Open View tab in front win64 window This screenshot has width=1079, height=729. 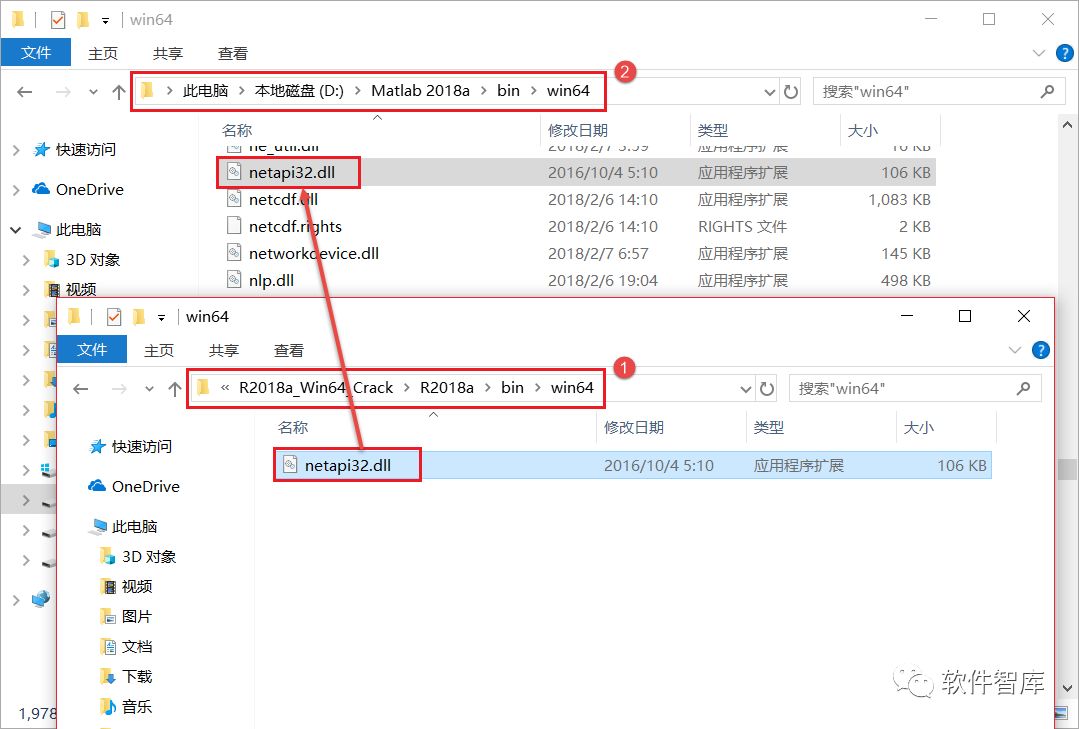click(x=288, y=350)
